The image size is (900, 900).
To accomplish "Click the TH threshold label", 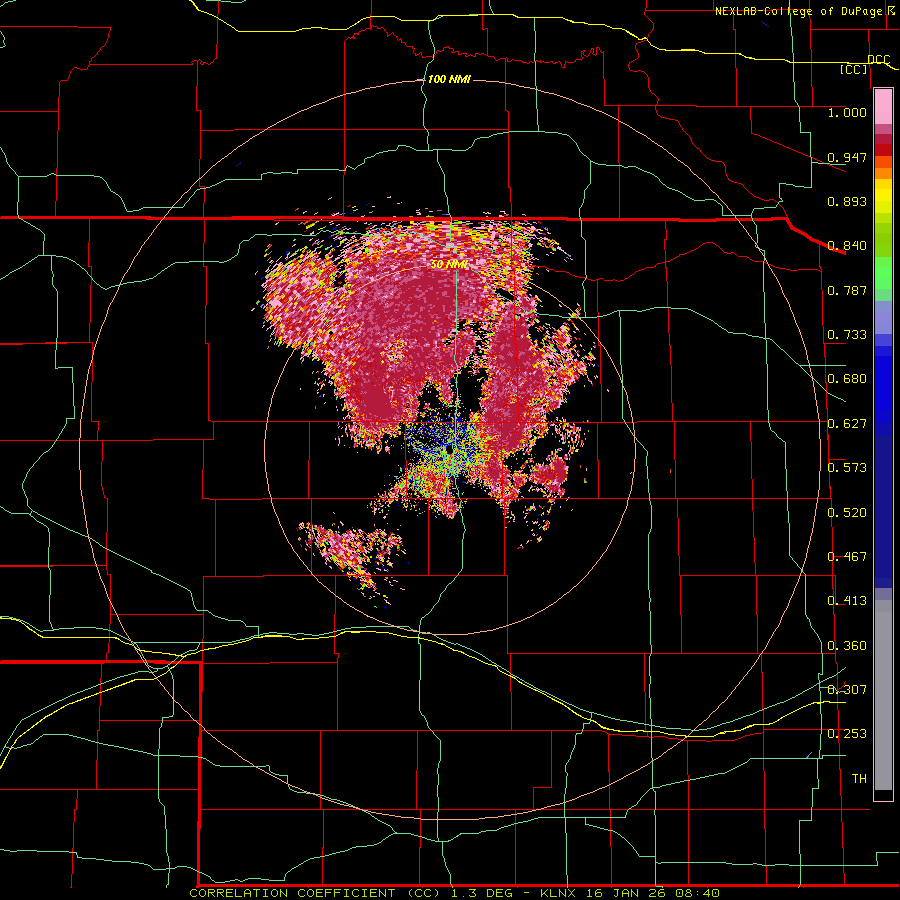I will 859,779.
